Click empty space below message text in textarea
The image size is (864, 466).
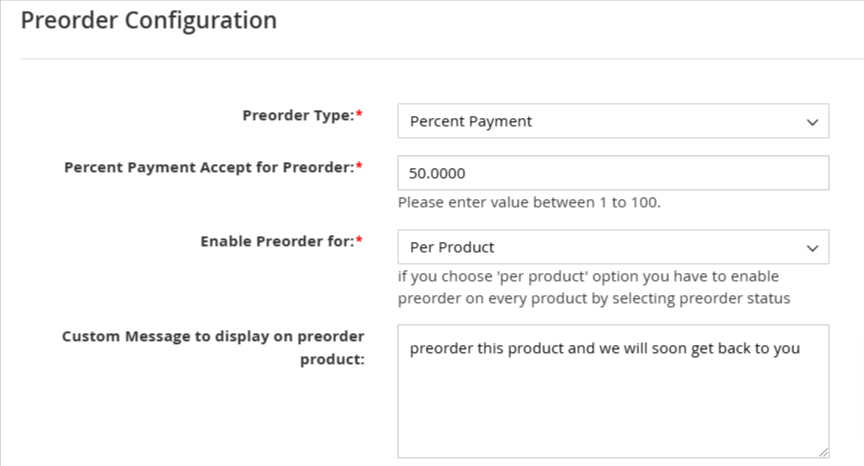612,415
